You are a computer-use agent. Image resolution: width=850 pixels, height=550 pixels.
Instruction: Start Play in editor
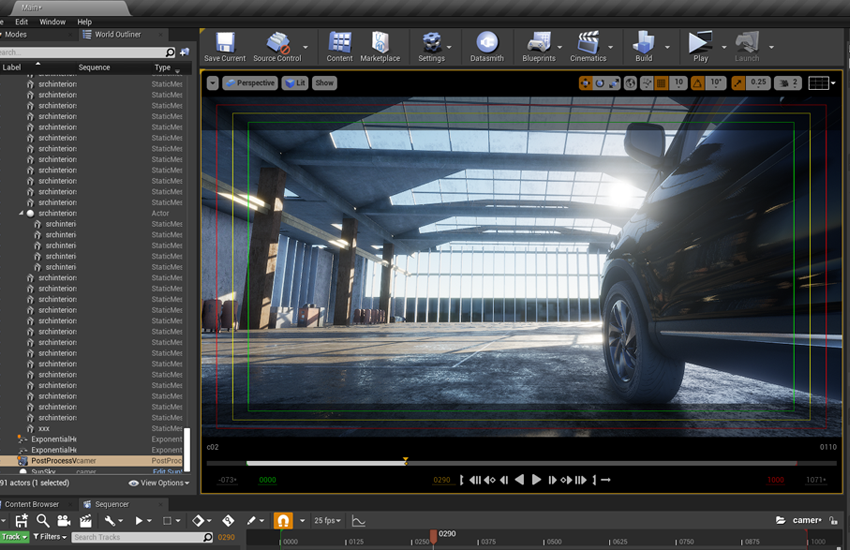pos(700,47)
